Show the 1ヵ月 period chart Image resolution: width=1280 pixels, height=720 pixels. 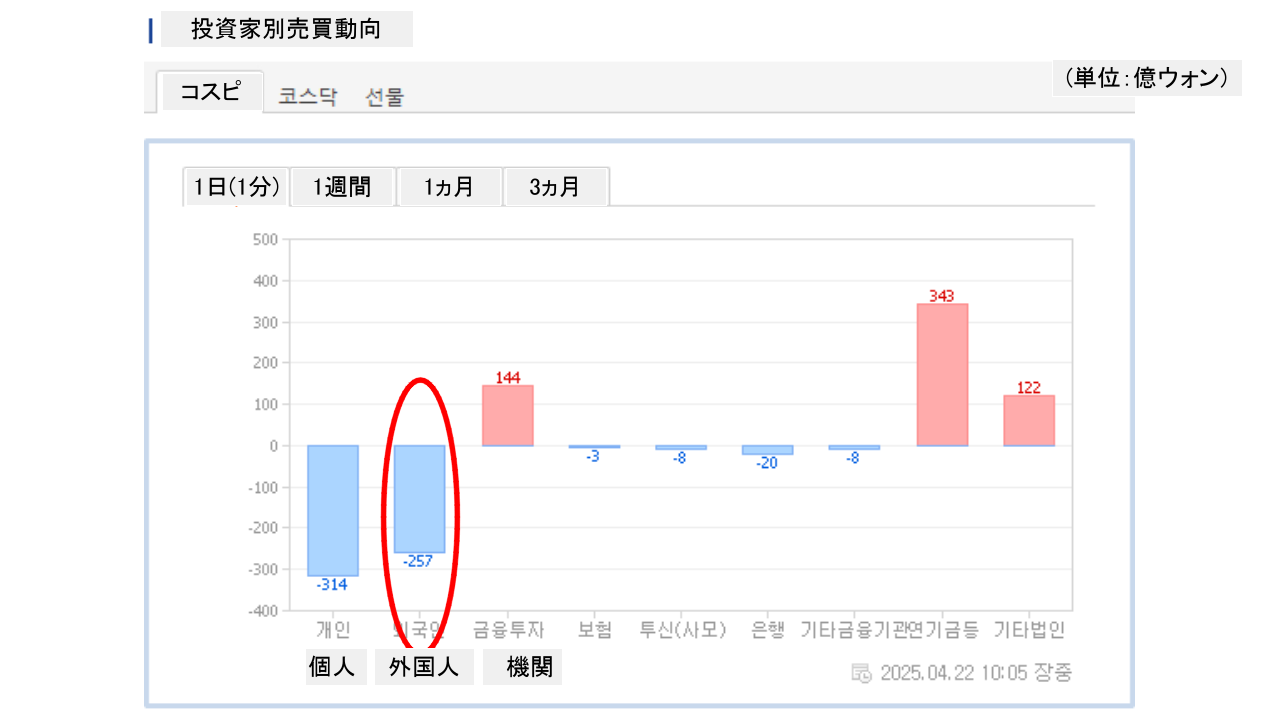click(448, 187)
